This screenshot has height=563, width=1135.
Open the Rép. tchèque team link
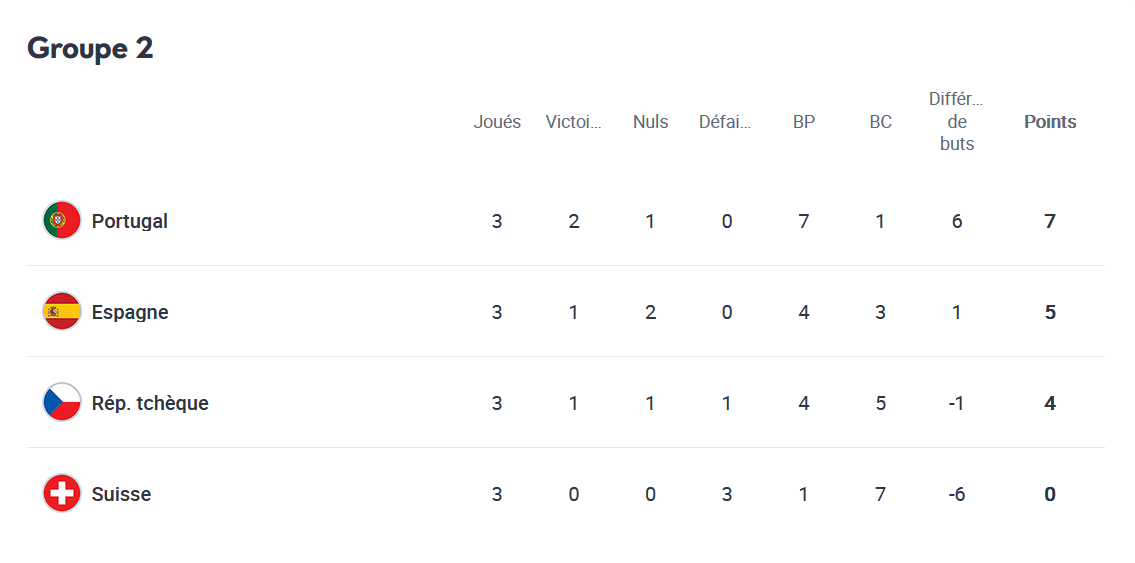(x=150, y=403)
